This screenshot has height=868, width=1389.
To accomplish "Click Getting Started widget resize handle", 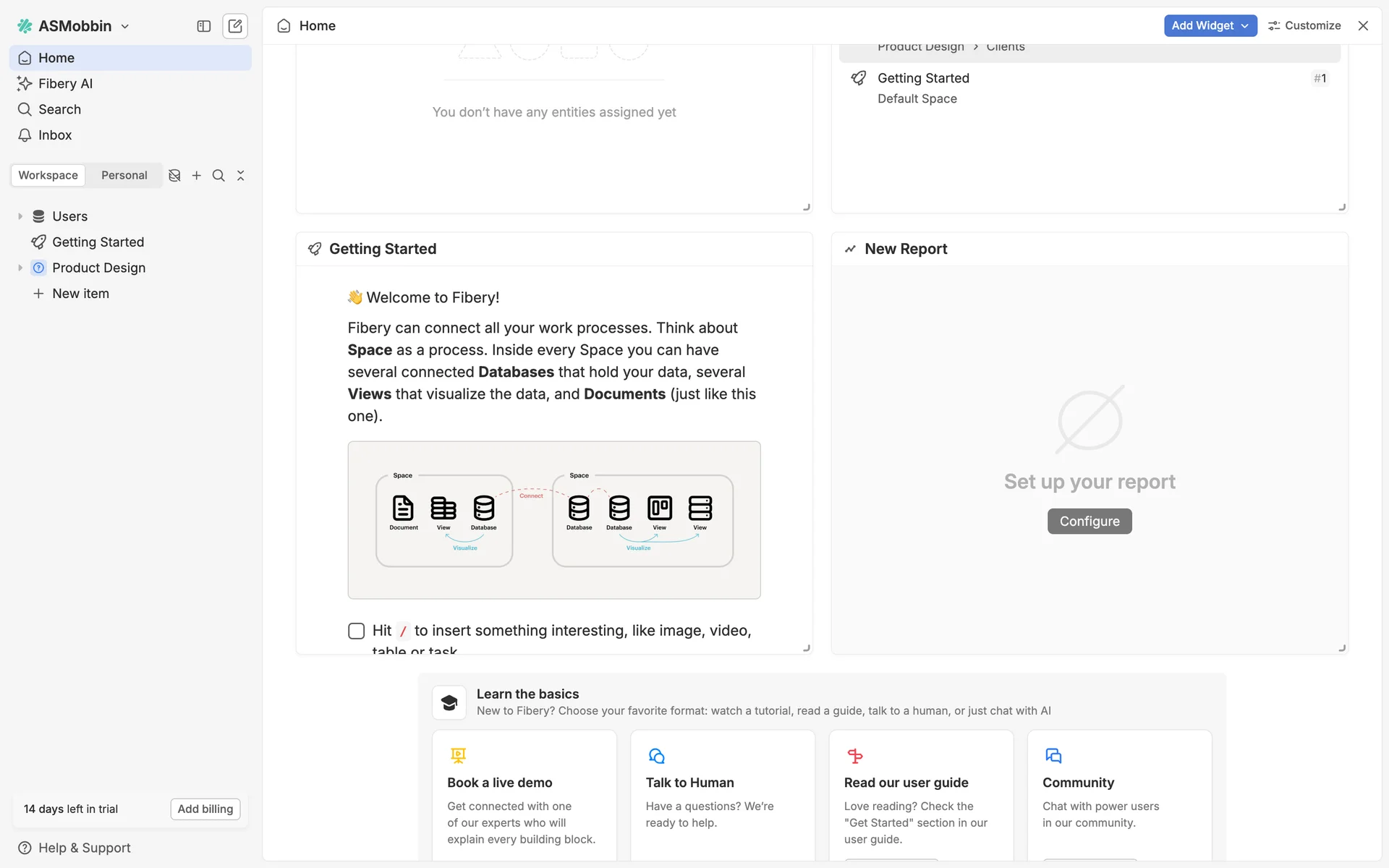I will 807,648.
